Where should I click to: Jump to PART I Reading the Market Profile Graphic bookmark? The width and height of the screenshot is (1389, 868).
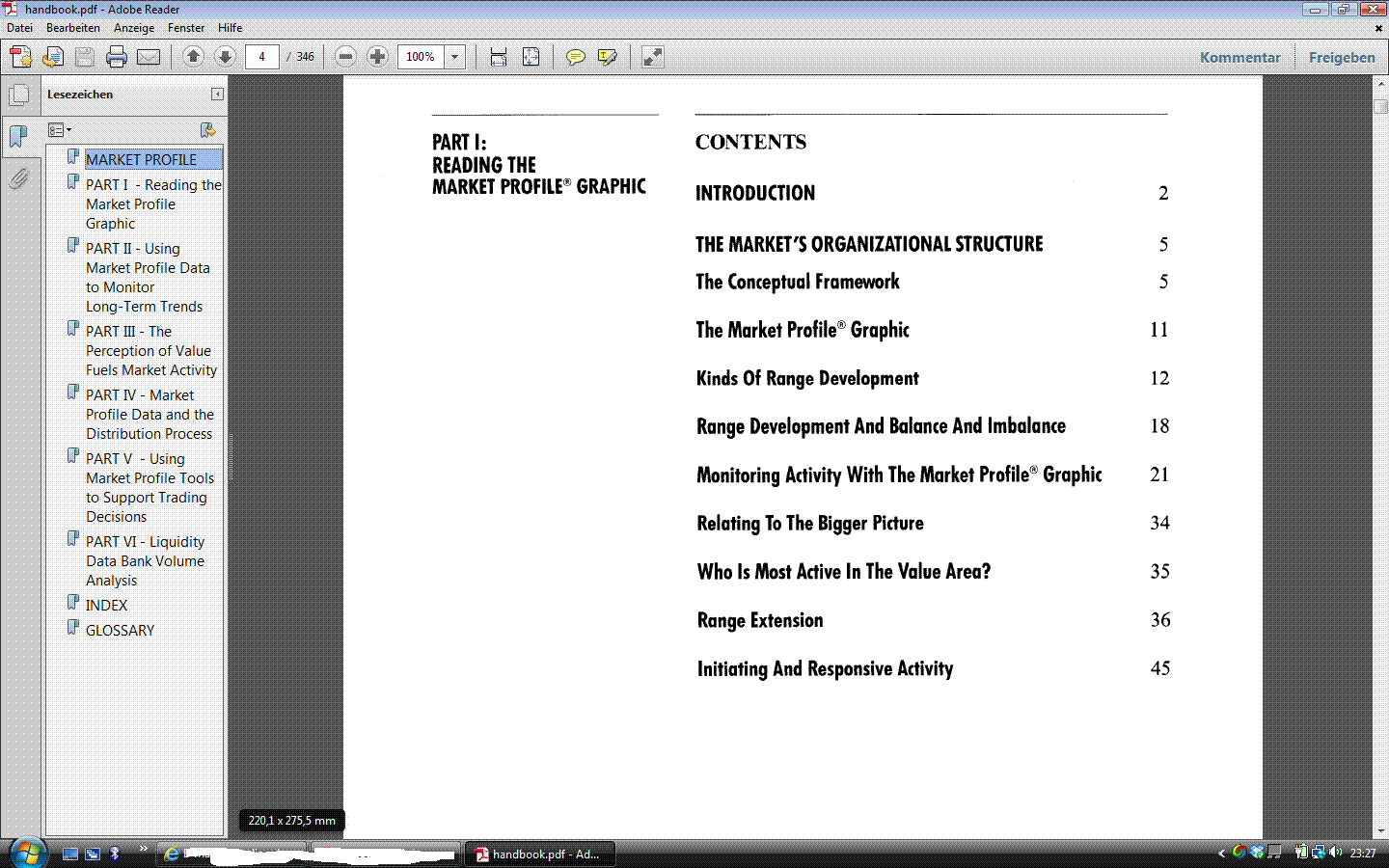click(x=153, y=204)
